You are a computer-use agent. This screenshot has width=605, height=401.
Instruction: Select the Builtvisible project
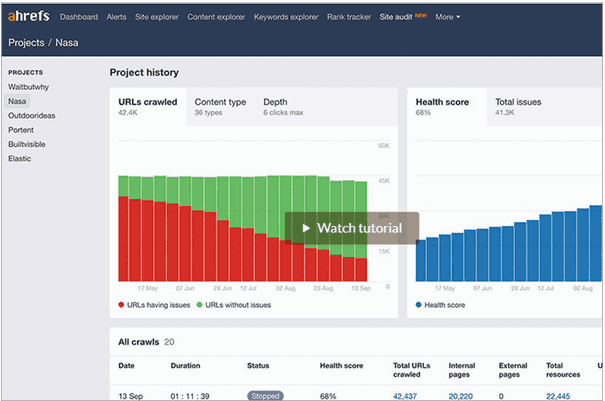point(27,144)
